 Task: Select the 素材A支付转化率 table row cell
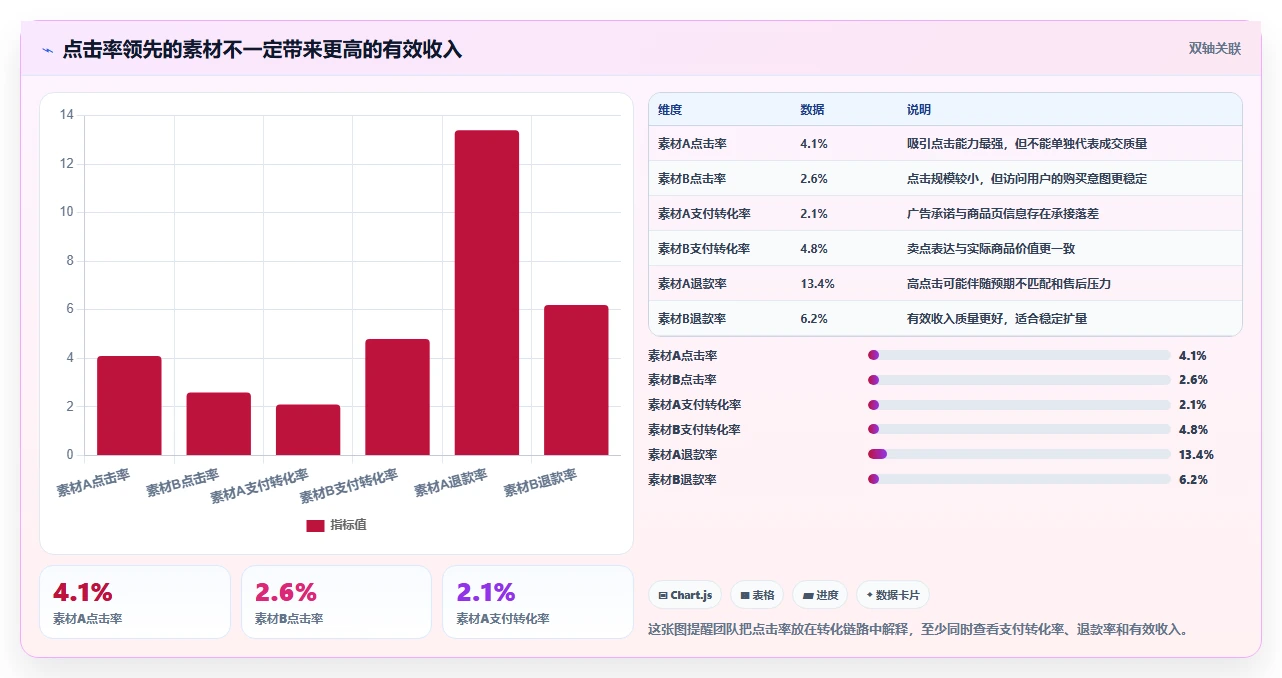click(x=704, y=214)
